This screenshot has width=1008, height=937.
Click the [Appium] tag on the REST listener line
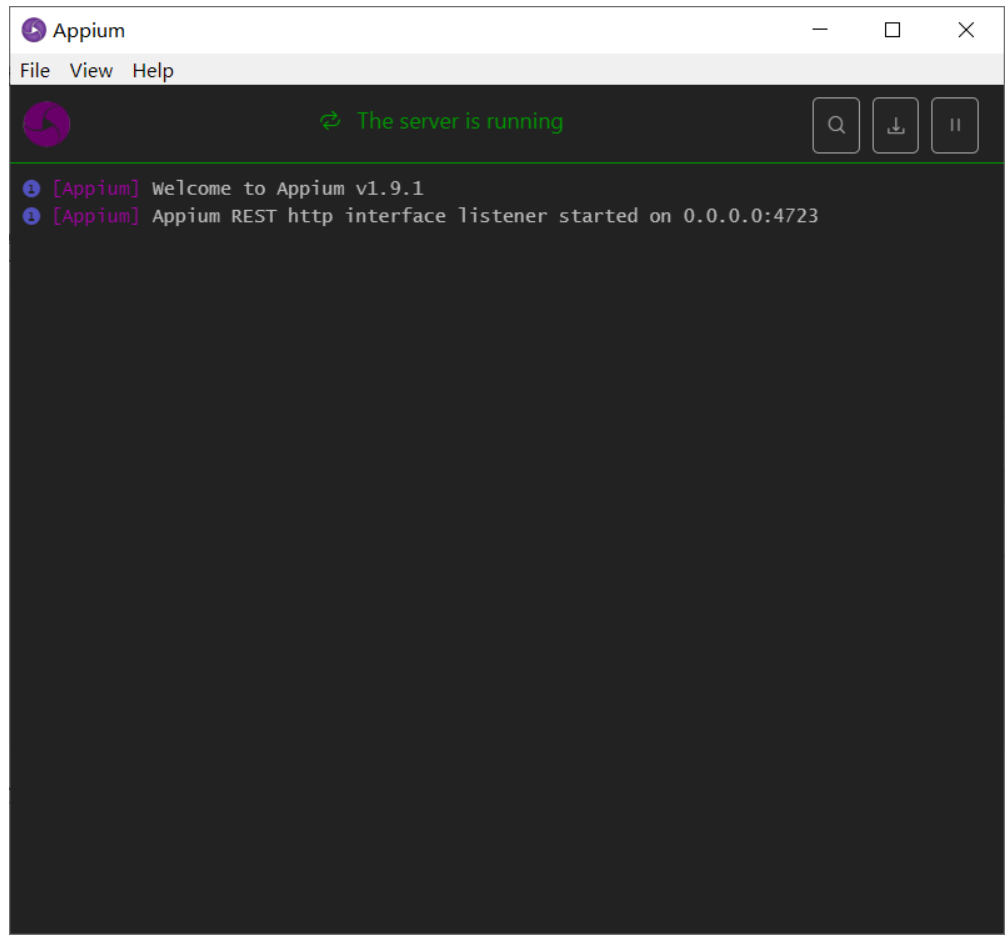tap(96, 216)
